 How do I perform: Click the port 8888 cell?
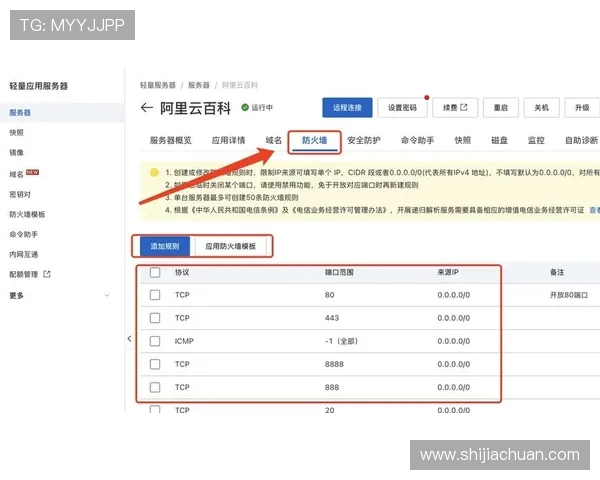[334, 364]
